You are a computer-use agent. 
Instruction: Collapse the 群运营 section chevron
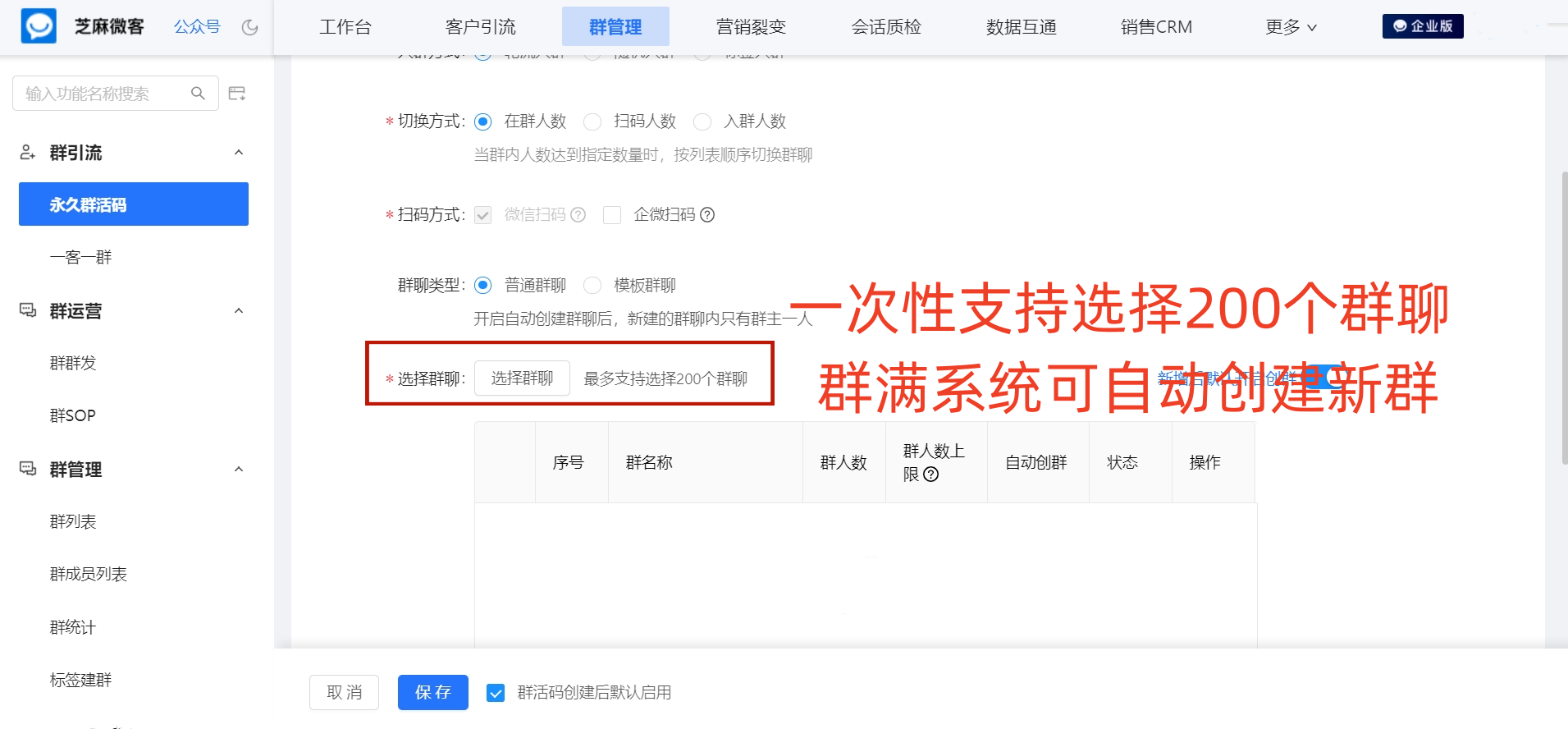(239, 311)
